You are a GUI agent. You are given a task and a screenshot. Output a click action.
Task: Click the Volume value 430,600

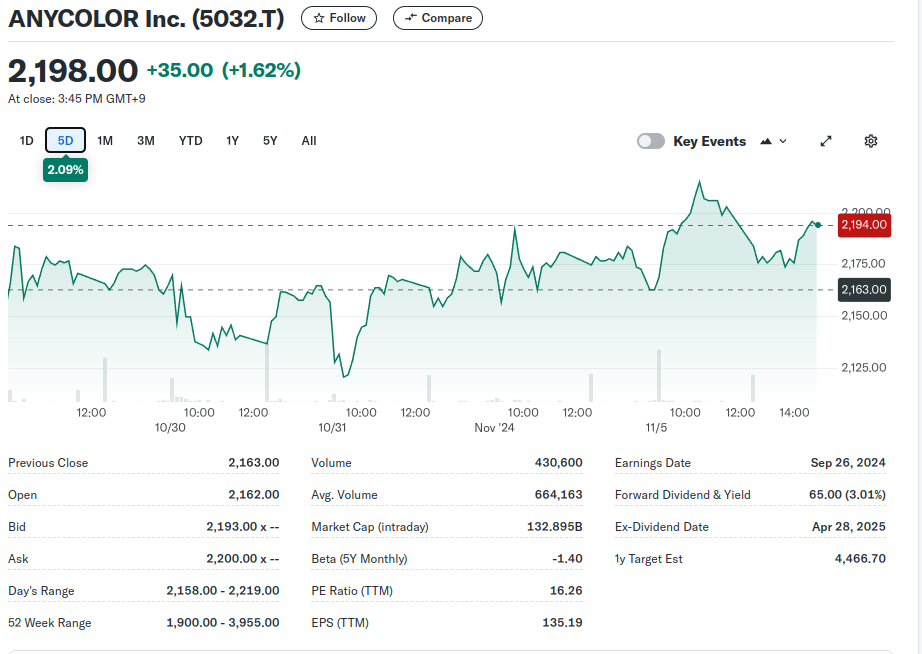point(558,462)
